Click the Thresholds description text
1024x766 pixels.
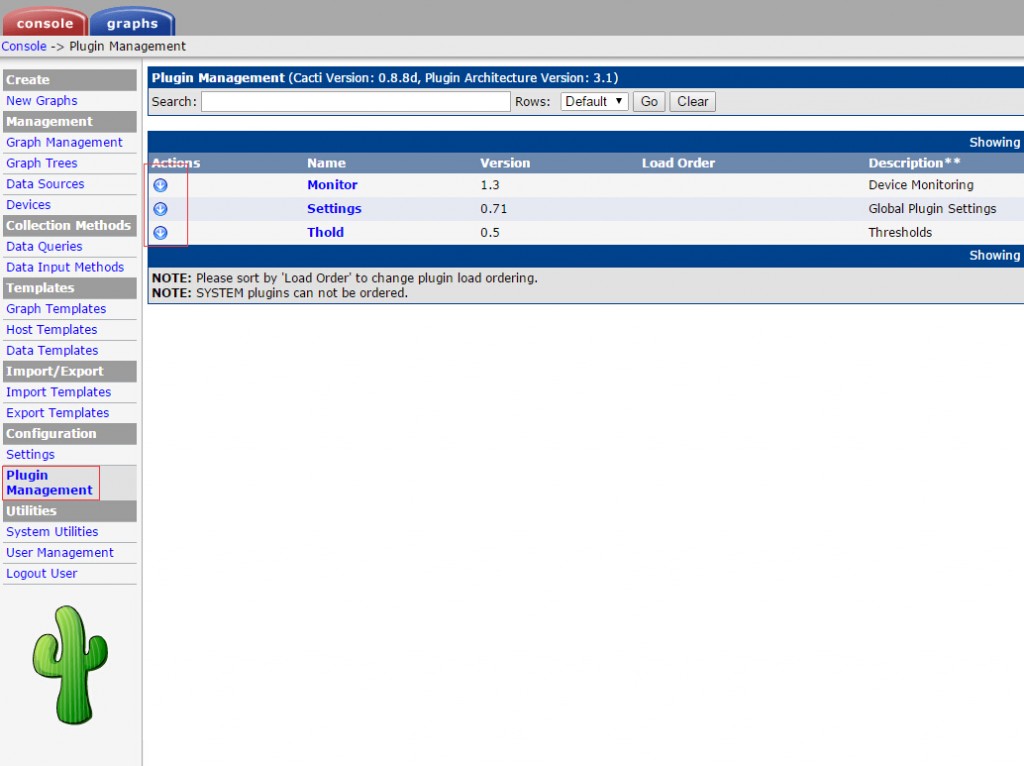tap(900, 232)
